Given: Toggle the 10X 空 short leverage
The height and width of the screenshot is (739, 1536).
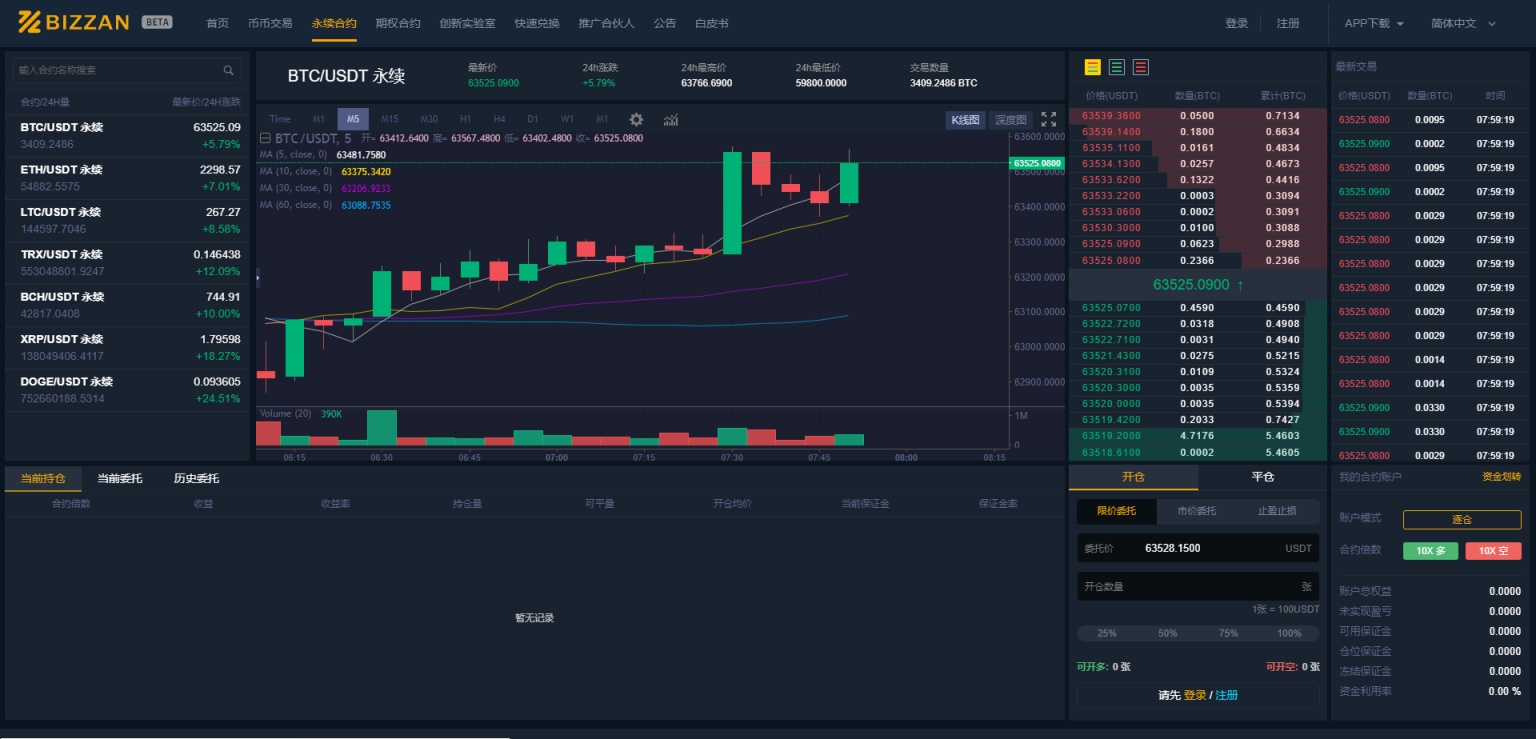Looking at the screenshot, I should (1493, 551).
